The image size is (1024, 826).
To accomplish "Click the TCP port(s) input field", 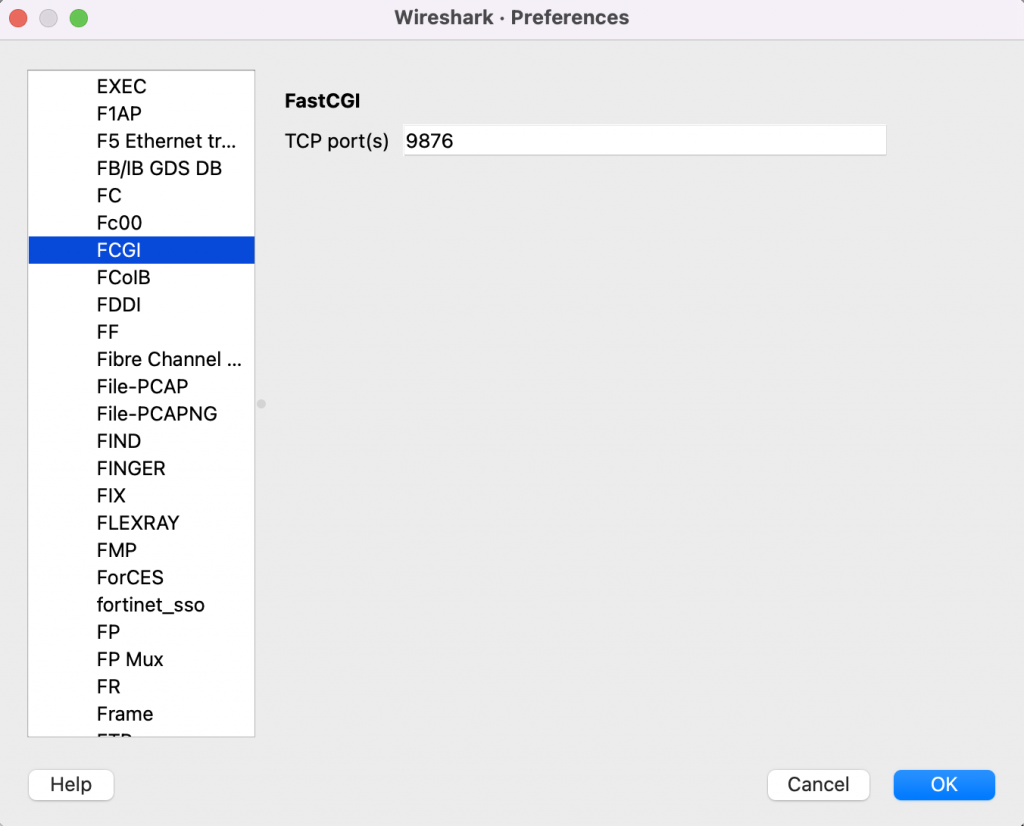I will pyautogui.click(x=645, y=140).
